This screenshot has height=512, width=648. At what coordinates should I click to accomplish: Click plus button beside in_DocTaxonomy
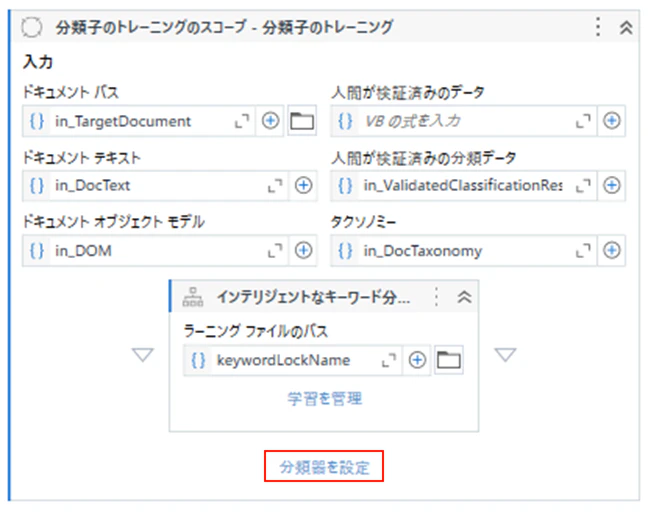612,250
